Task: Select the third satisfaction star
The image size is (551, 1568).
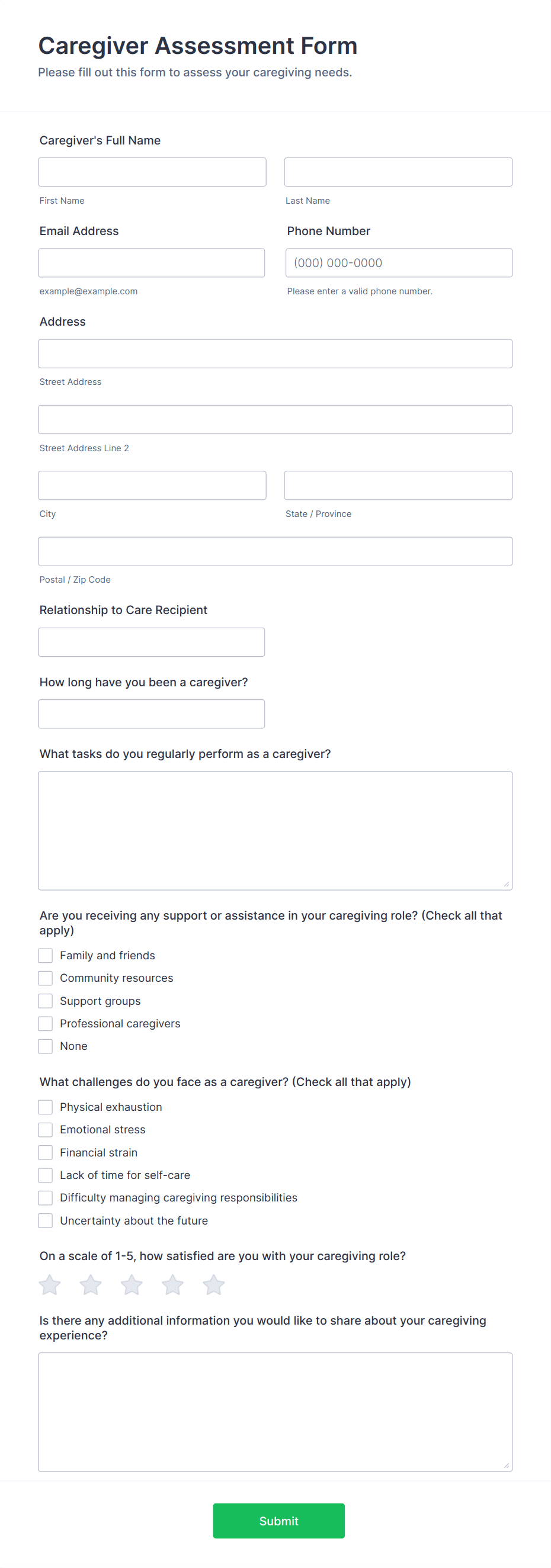Action: [132, 1285]
